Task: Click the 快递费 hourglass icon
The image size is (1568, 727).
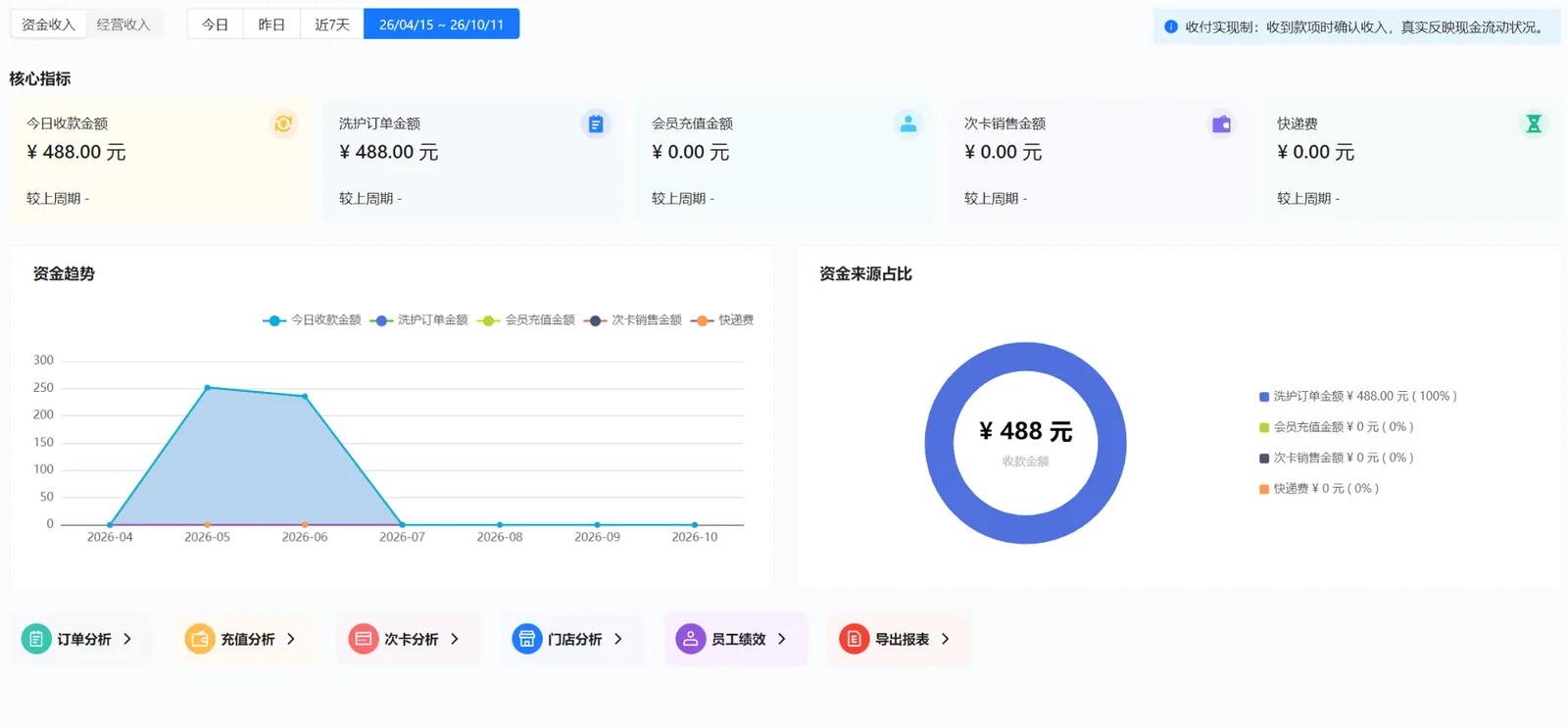Action: point(1534,123)
